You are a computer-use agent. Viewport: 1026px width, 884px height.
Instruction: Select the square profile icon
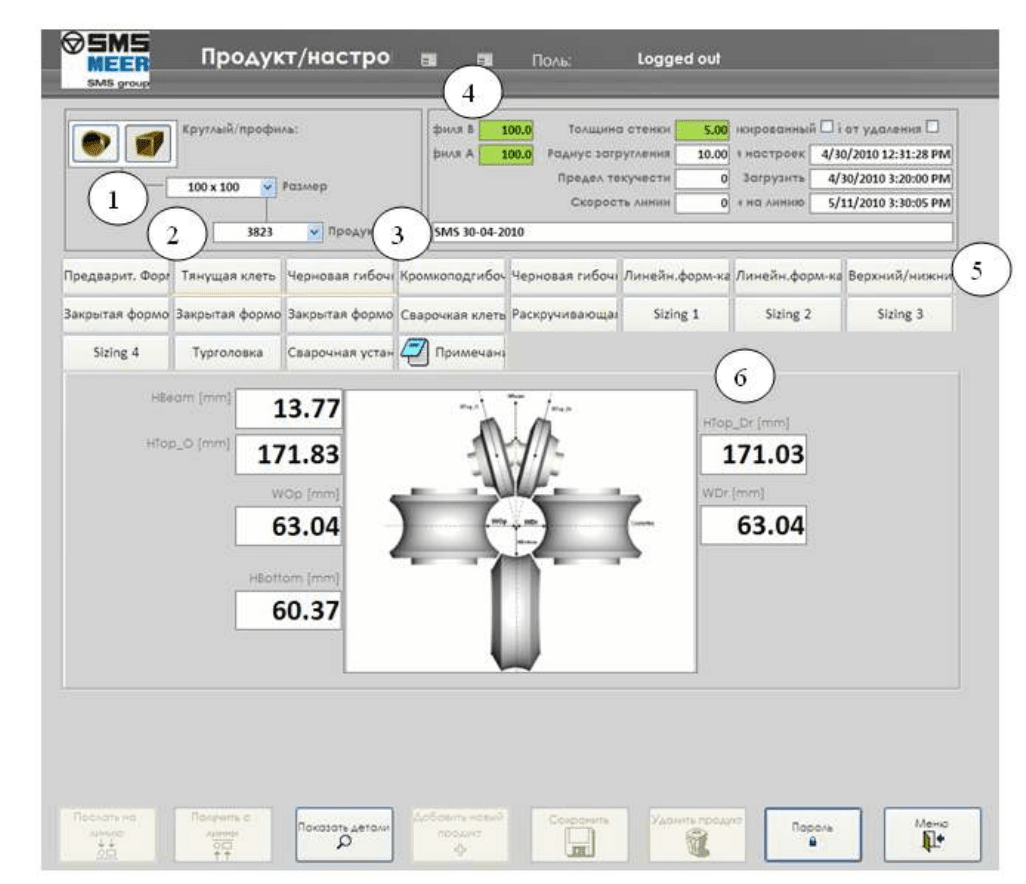pos(148,143)
